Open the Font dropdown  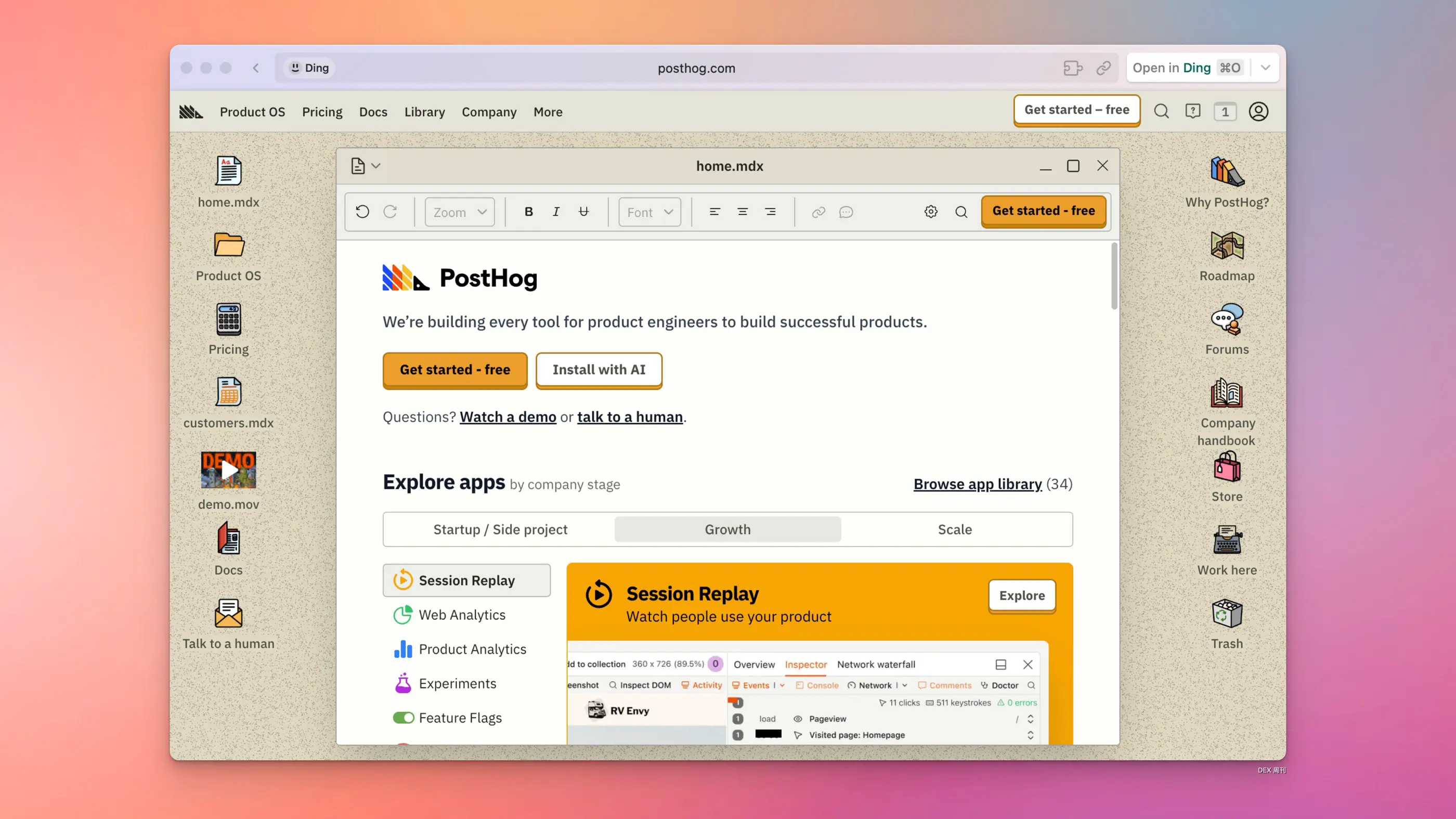649,212
